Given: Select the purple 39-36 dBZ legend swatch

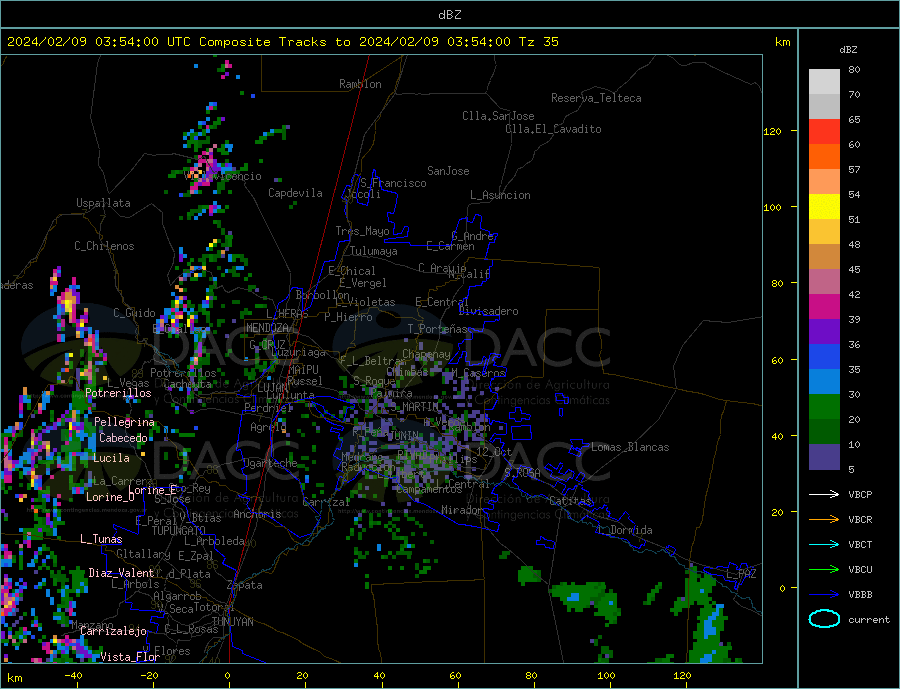Looking at the screenshot, I should tap(824, 332).
